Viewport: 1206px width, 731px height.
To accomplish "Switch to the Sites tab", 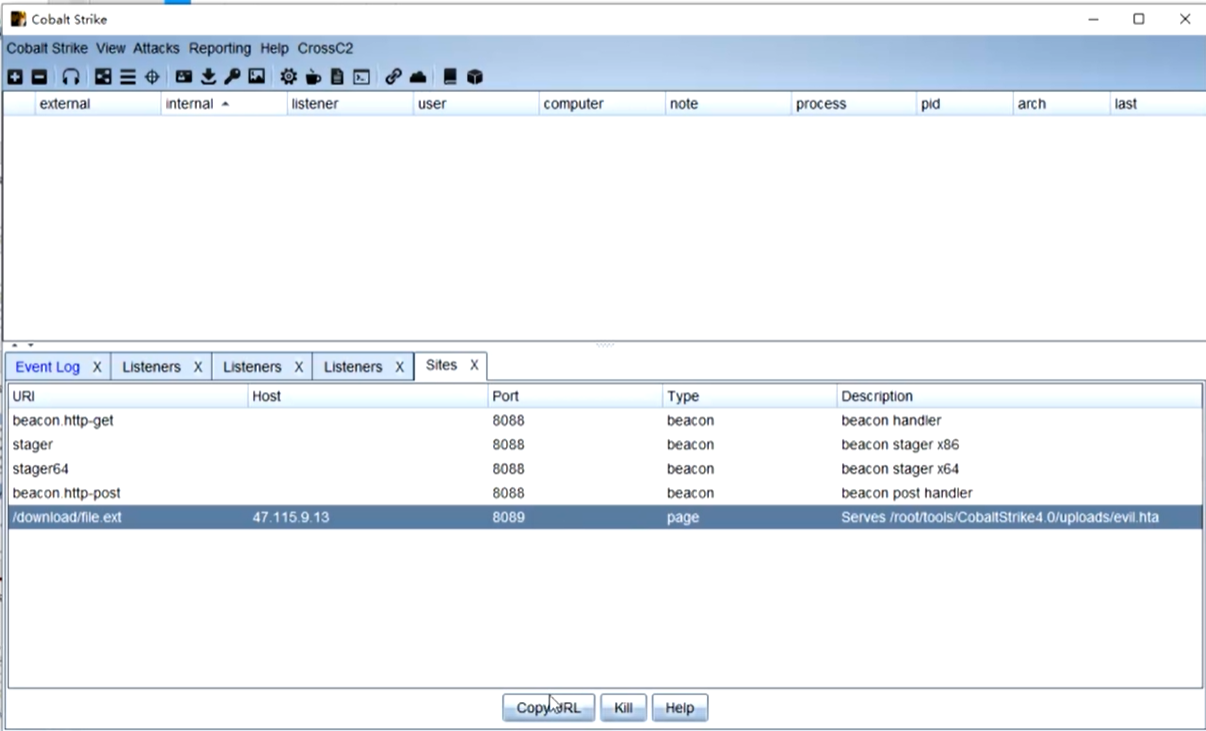I will click(x=441, y=365).
